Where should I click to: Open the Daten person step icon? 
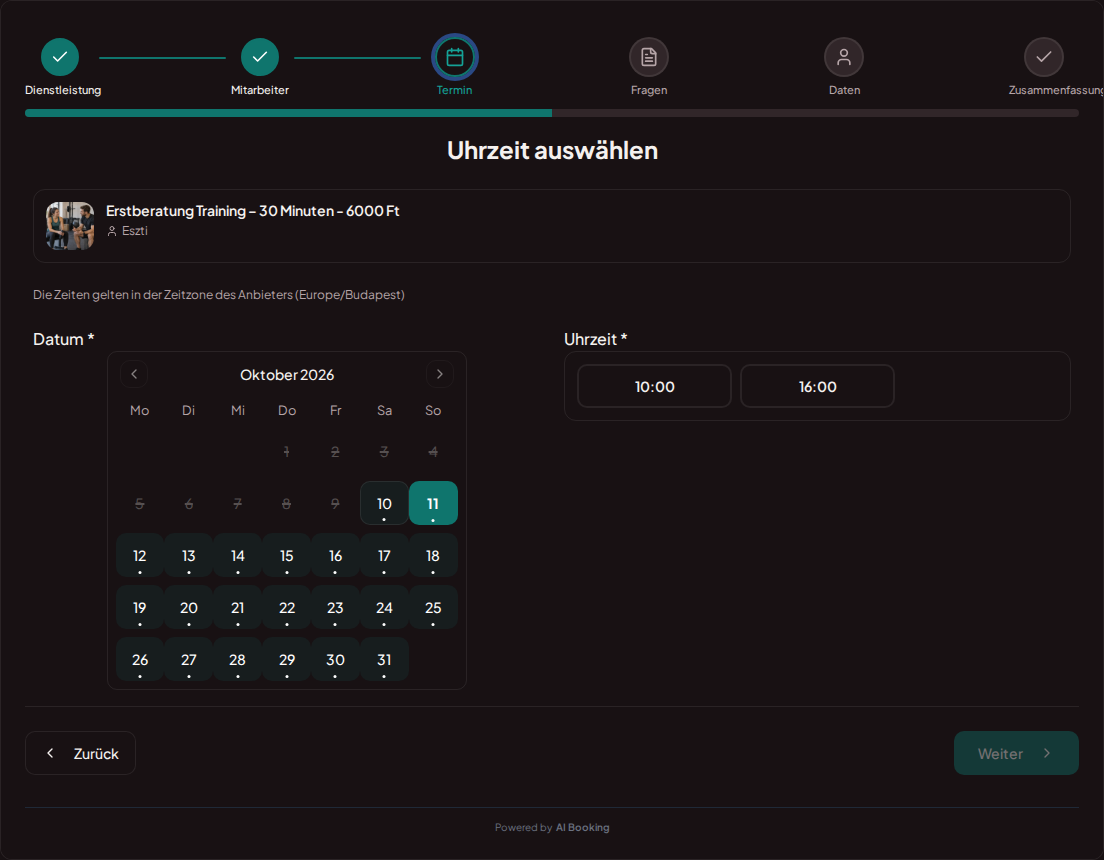pos(843,57)
